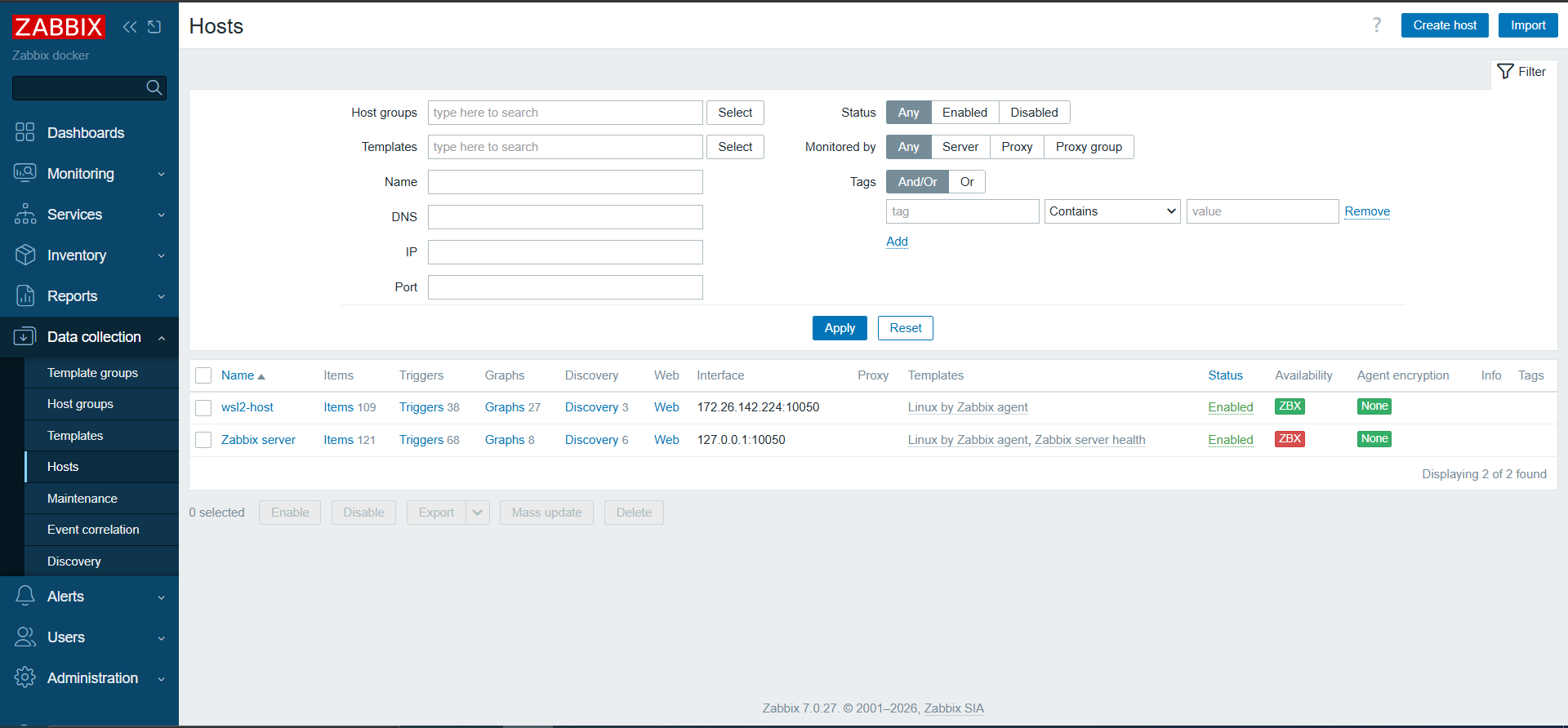Open Triggers 68 for Zabbix server
The width and height of the screenshot is (1568, 728).
click(421, 440)
